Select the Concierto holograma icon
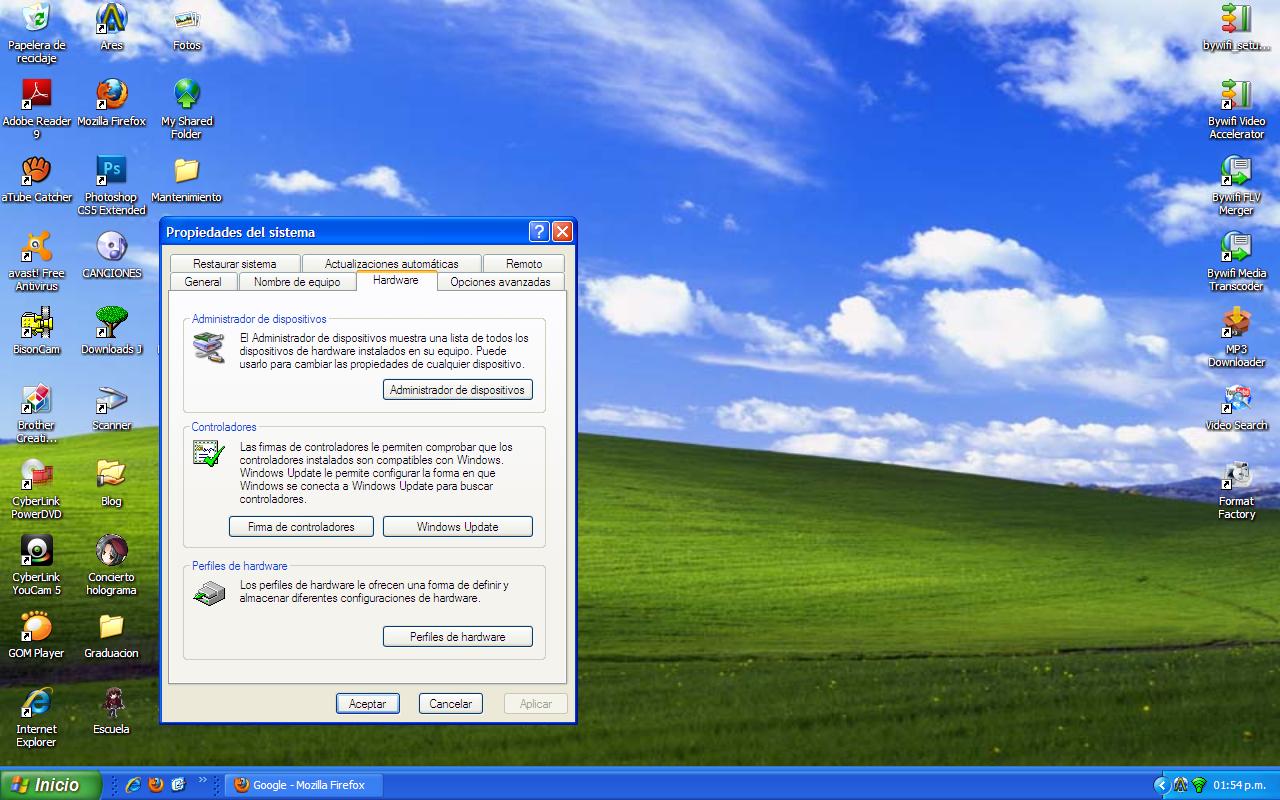The image size is (1280, 800). pos(111,565)
